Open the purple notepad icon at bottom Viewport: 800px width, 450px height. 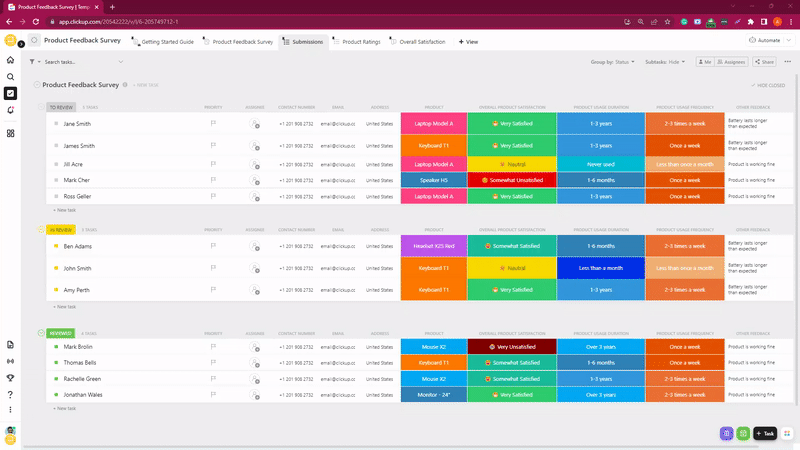[x=727, y=434]
